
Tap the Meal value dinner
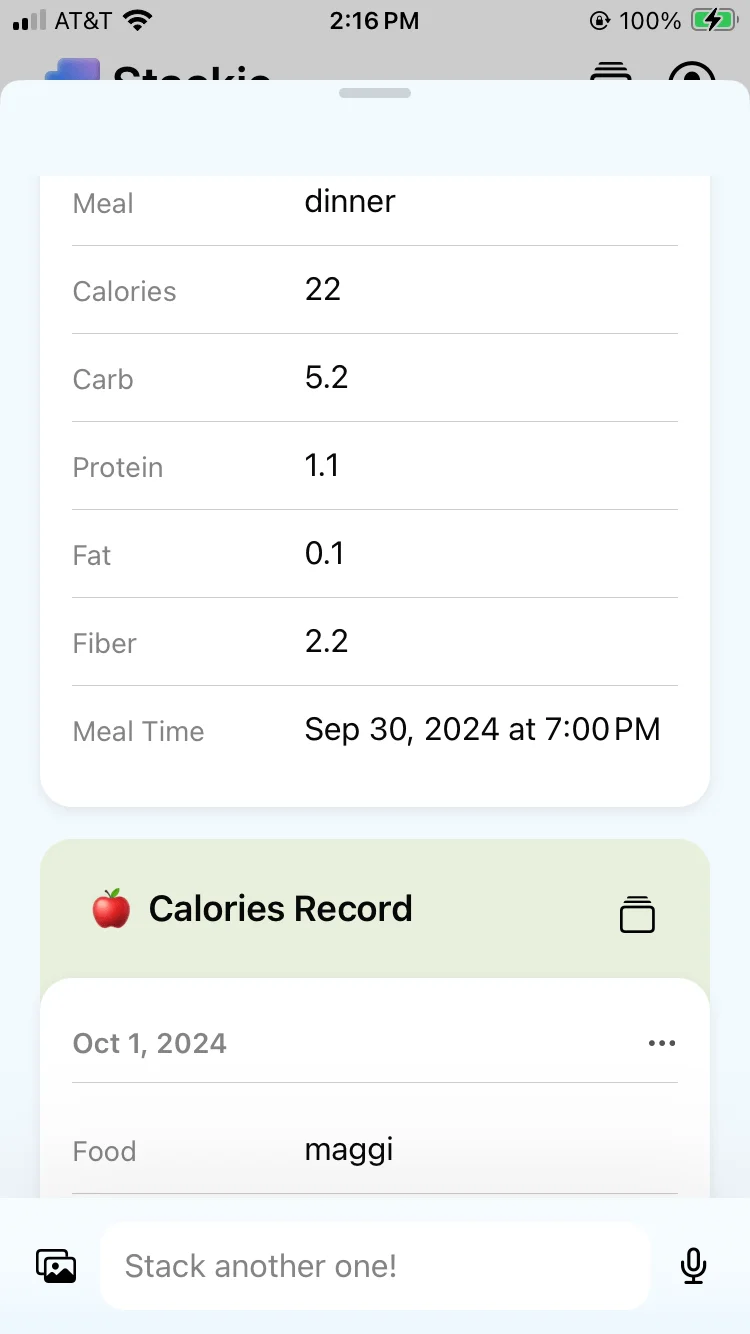pyautogui.click(x=350, y=201)
